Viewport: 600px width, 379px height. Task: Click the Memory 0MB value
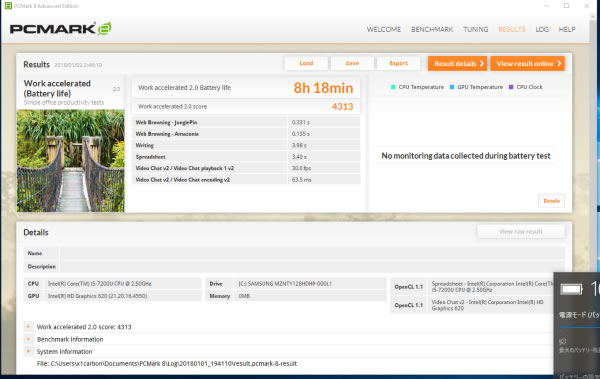coord(244,296)
